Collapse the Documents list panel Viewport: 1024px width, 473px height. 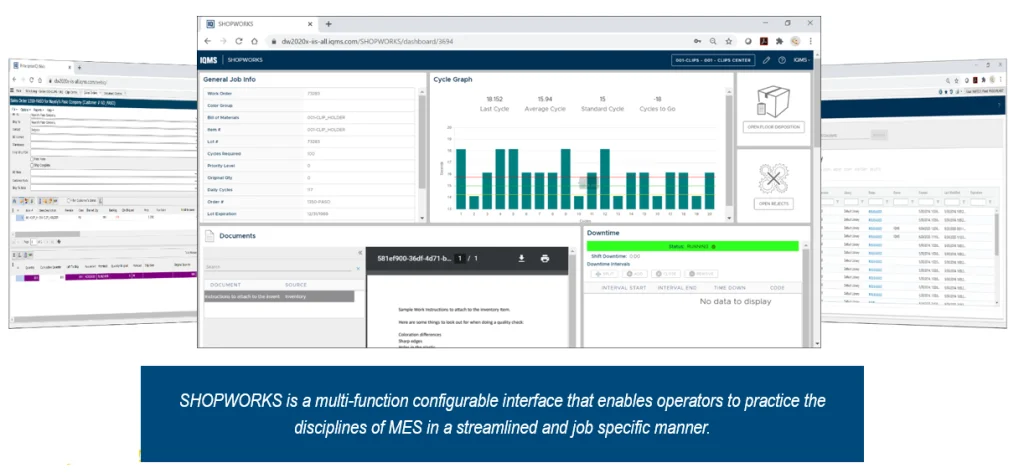tap(358, 253)
